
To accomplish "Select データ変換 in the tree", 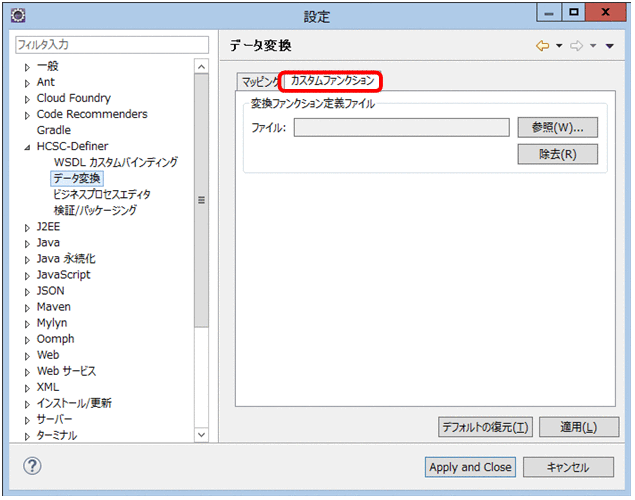I will pos(77,179).
